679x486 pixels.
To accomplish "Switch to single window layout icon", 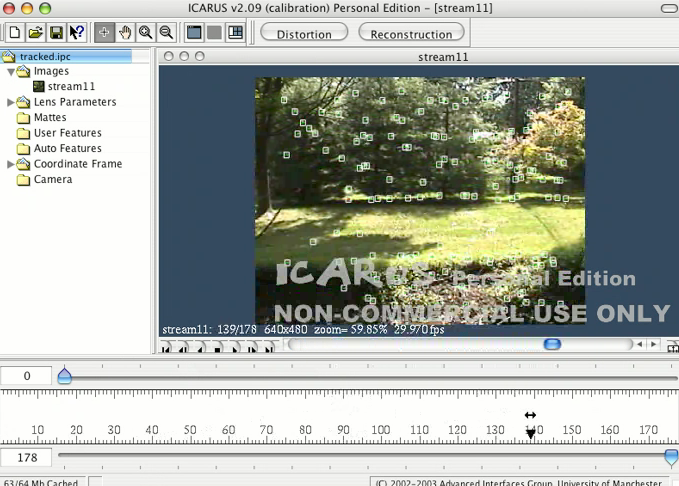I will pyautogui.click(x=194, y=32).
